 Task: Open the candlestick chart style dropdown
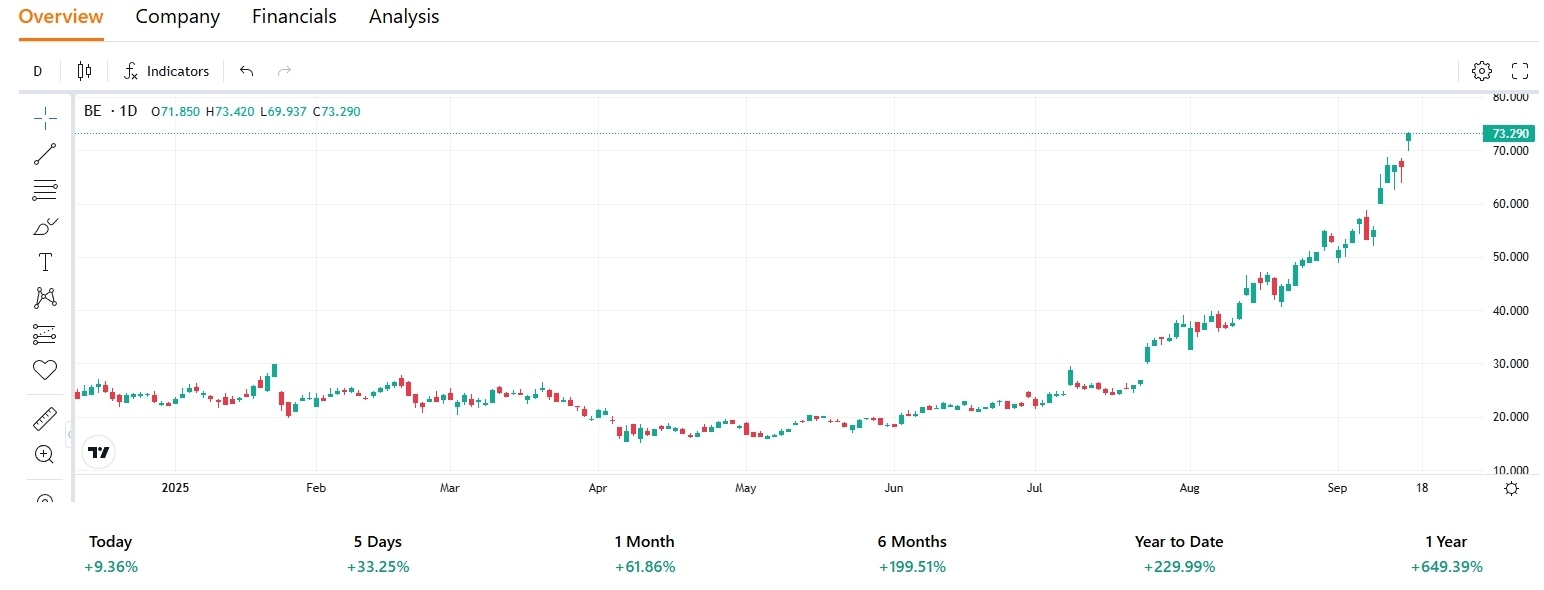click(84, 71)
